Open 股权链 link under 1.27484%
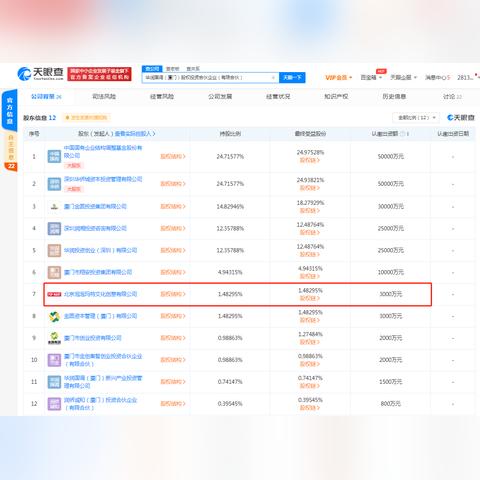The height and width of the screenshot is (480, 480). 310,342
